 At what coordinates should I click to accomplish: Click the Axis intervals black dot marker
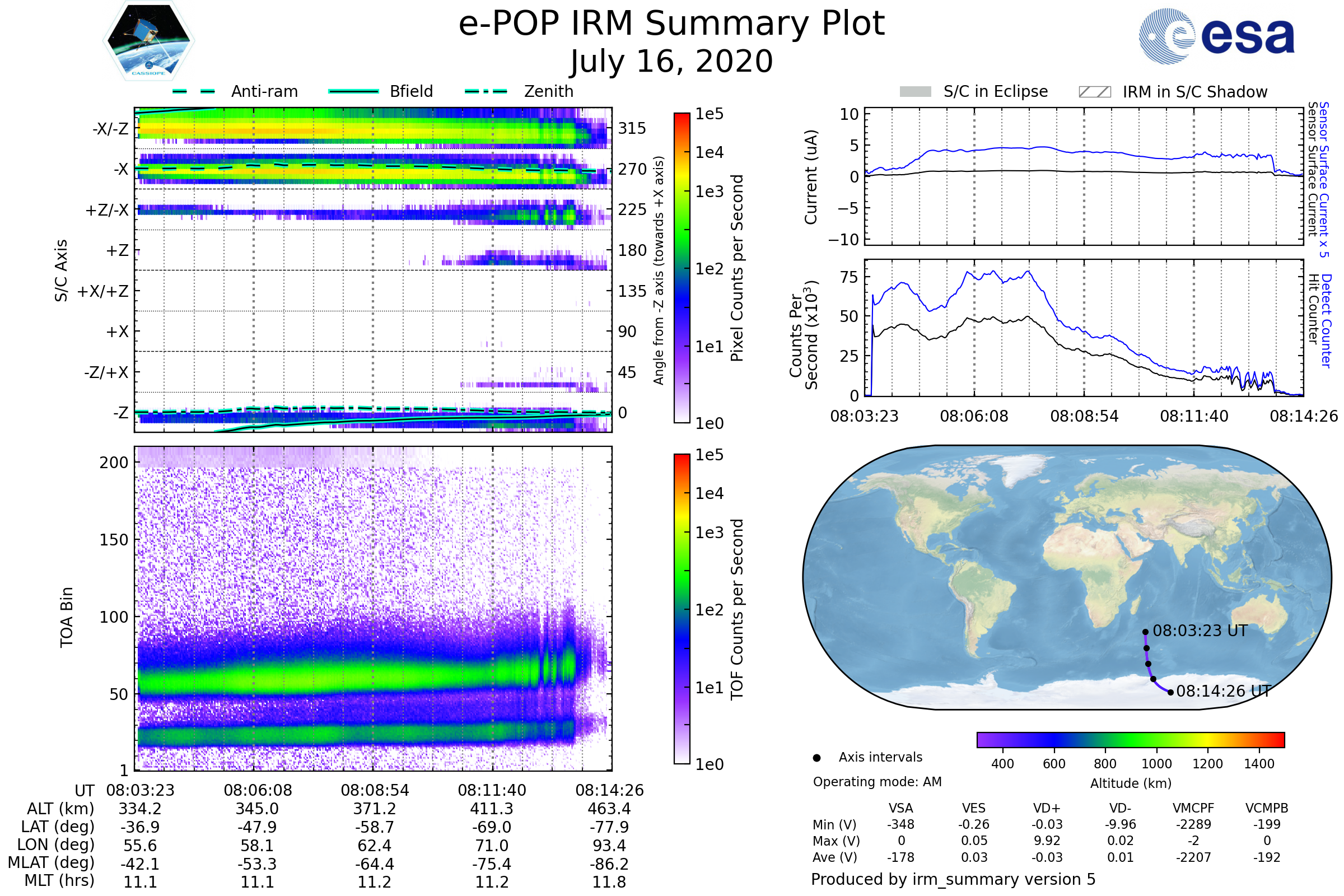[816, 758]
